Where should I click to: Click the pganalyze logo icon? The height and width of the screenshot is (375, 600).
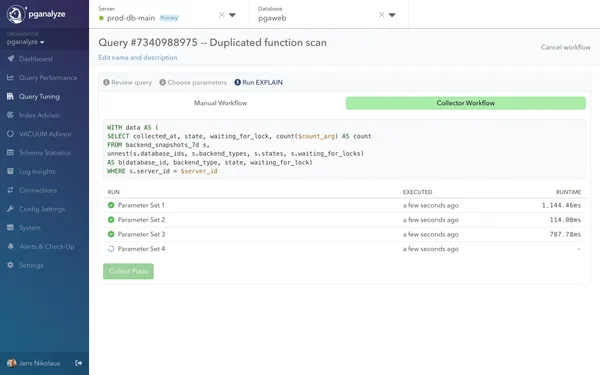coord(16,14)
